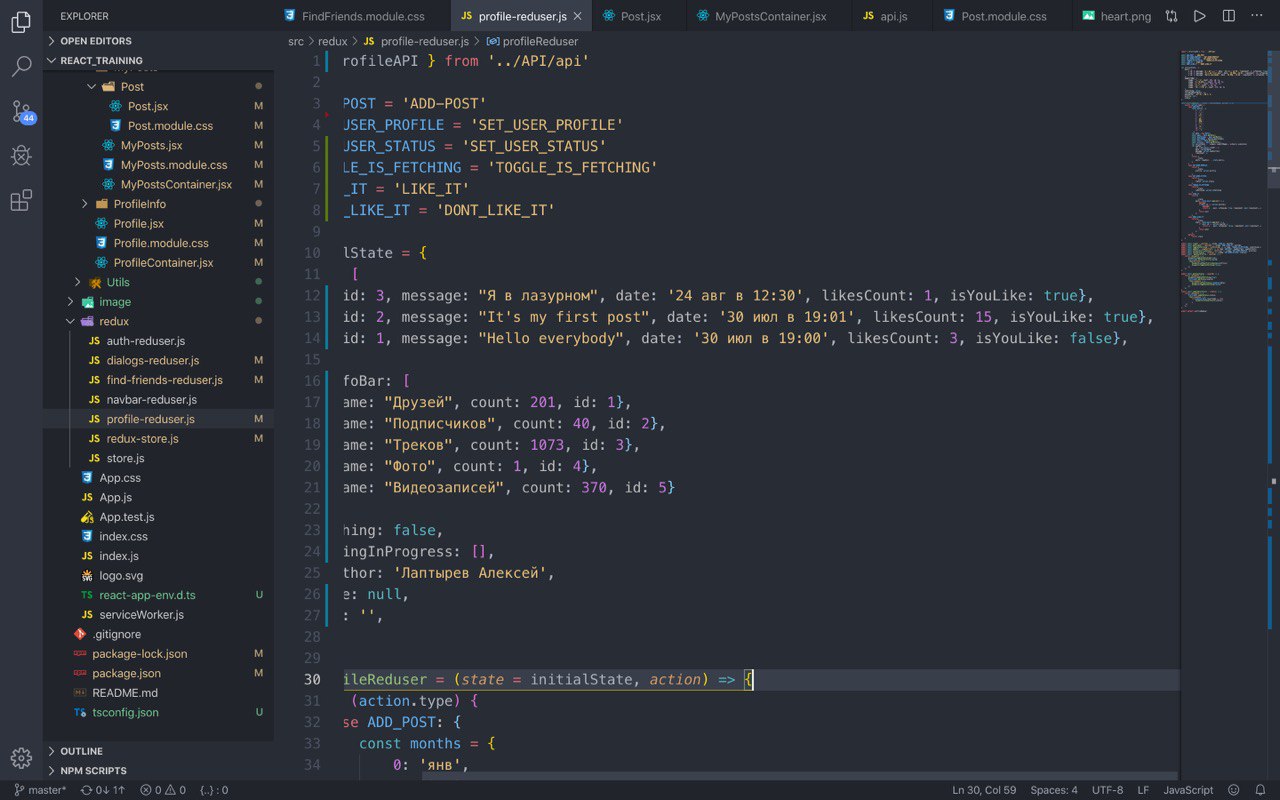Switch to the api.js tab
Image resolution: width=1280 pixels, height=800 pixels.
coord(893,16)
